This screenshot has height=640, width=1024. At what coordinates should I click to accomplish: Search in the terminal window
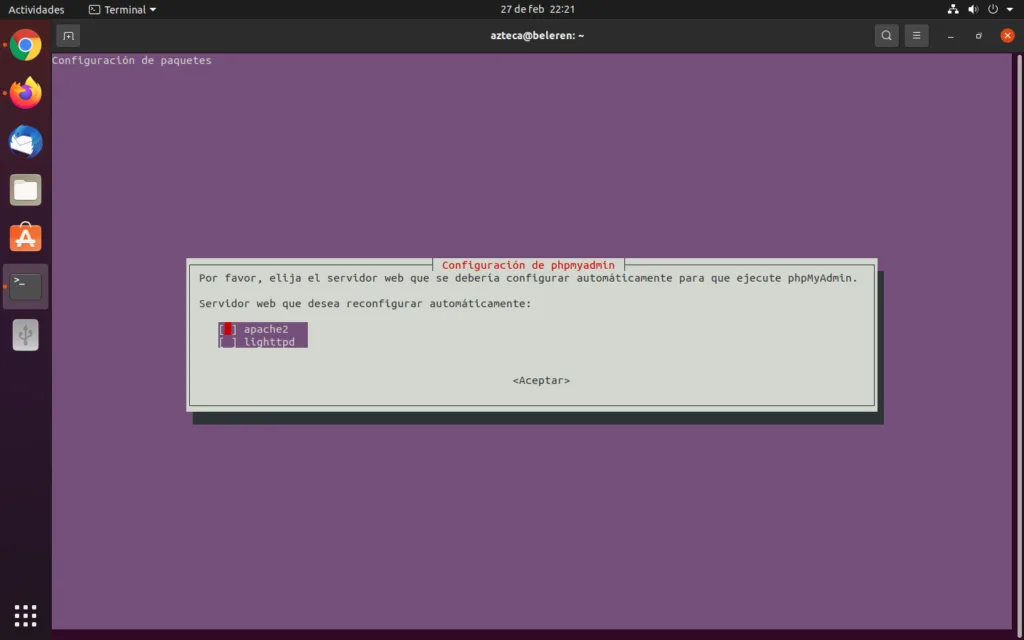[886, 36]
